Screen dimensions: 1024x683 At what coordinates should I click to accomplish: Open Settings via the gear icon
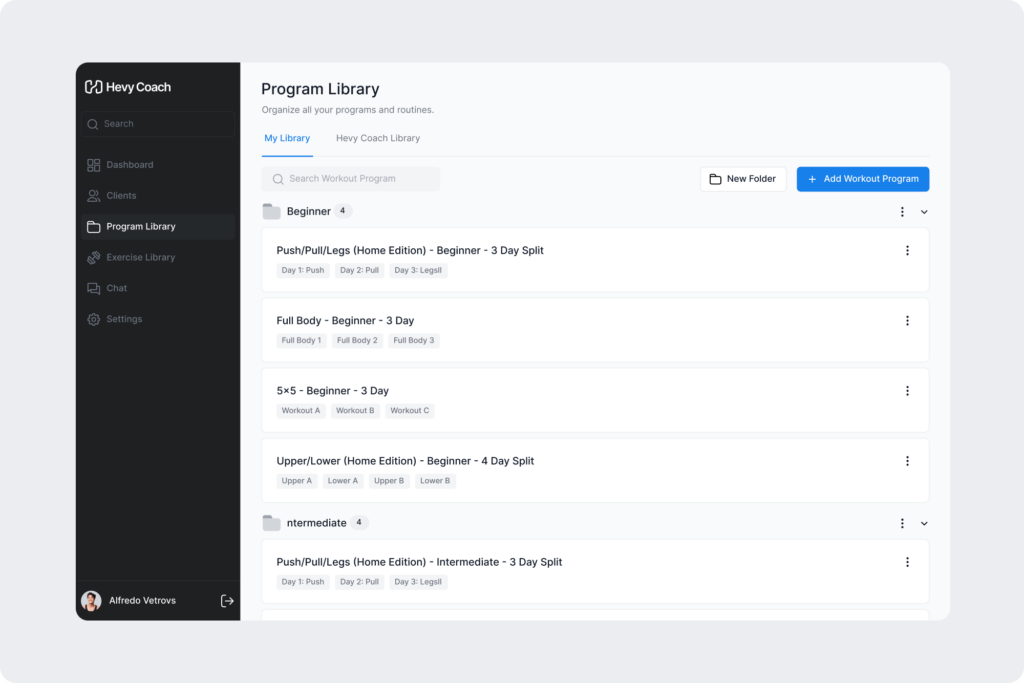click(x=92, y=318)
